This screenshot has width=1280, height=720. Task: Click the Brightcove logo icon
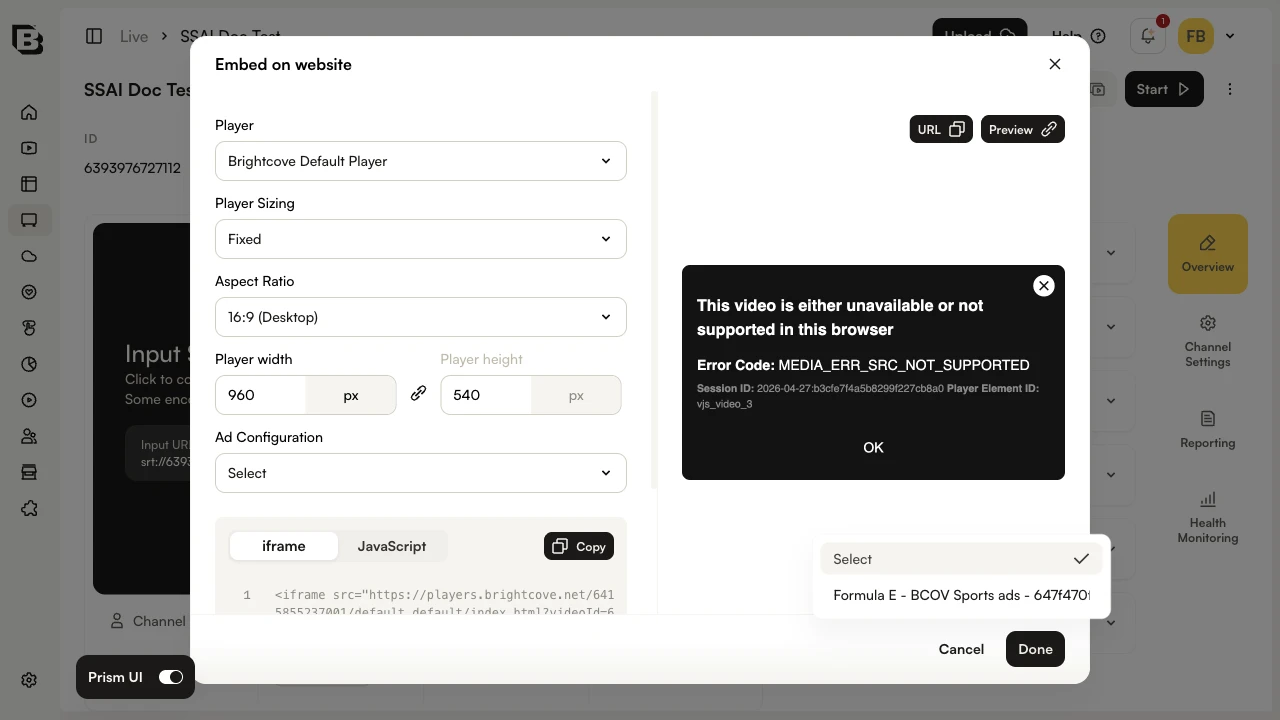(28, 39)
